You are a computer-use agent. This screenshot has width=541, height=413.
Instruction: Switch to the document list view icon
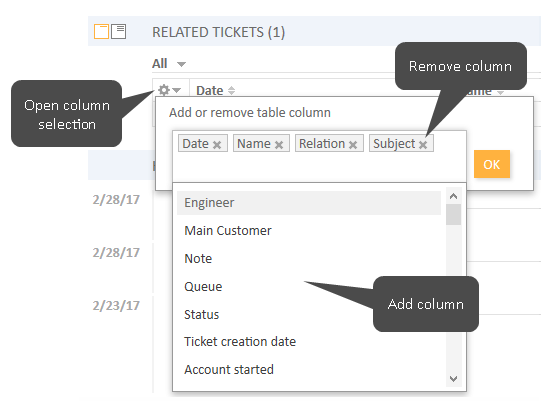(118, 31)
